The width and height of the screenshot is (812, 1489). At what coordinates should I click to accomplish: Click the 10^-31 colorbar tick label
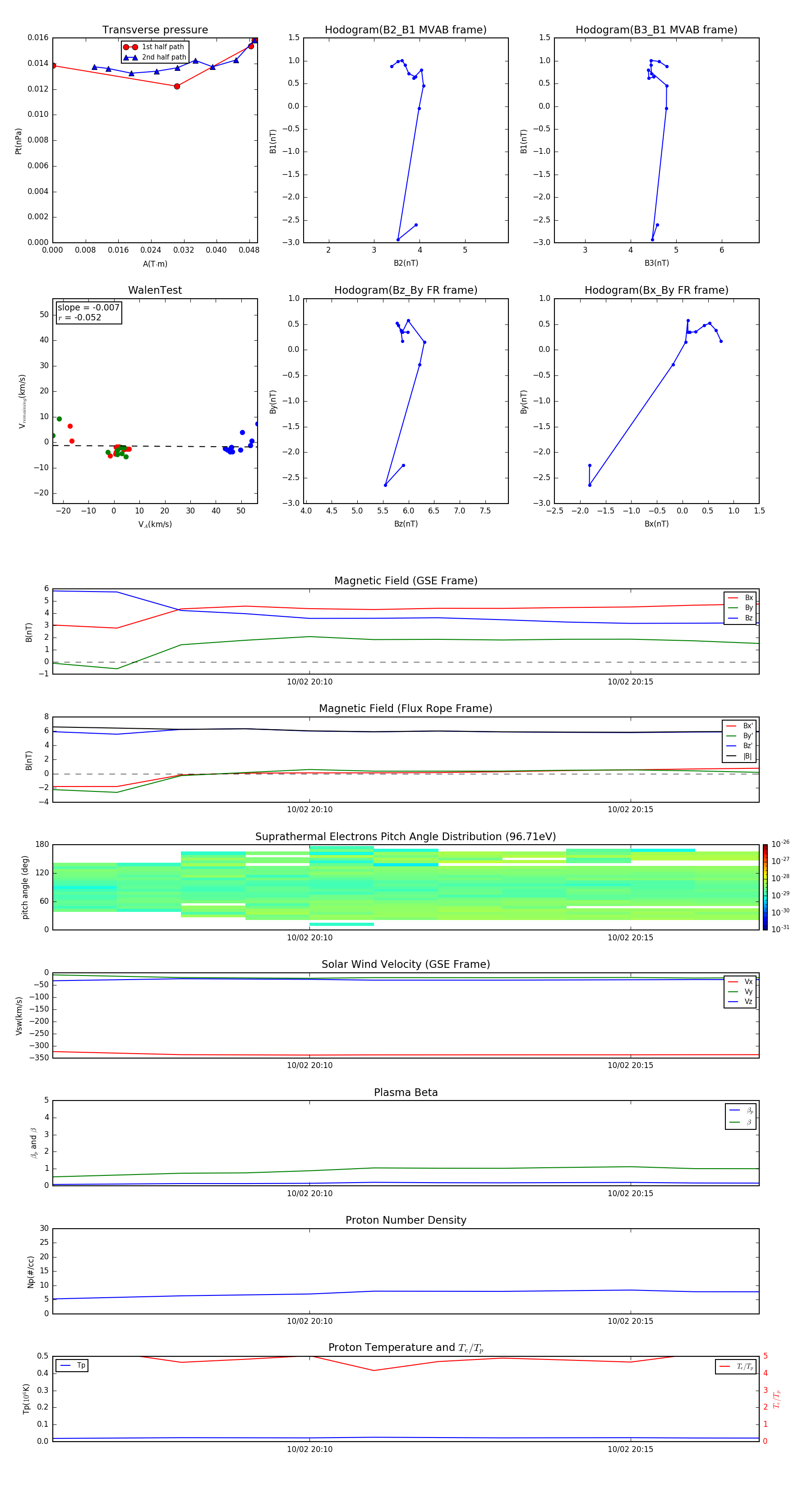(780, 929)
